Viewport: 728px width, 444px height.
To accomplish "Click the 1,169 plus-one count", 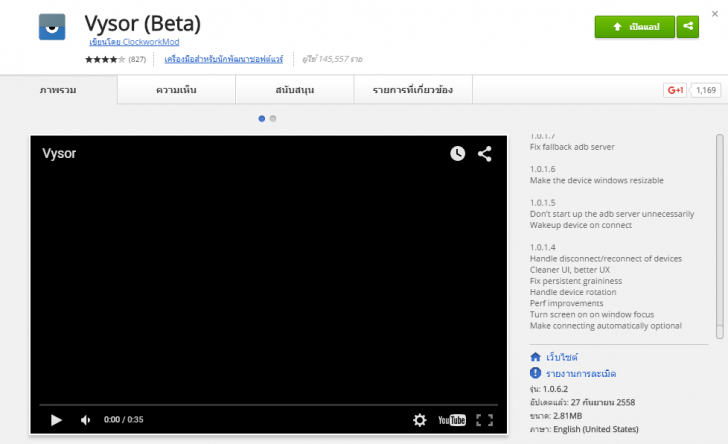I will point(706,90).
